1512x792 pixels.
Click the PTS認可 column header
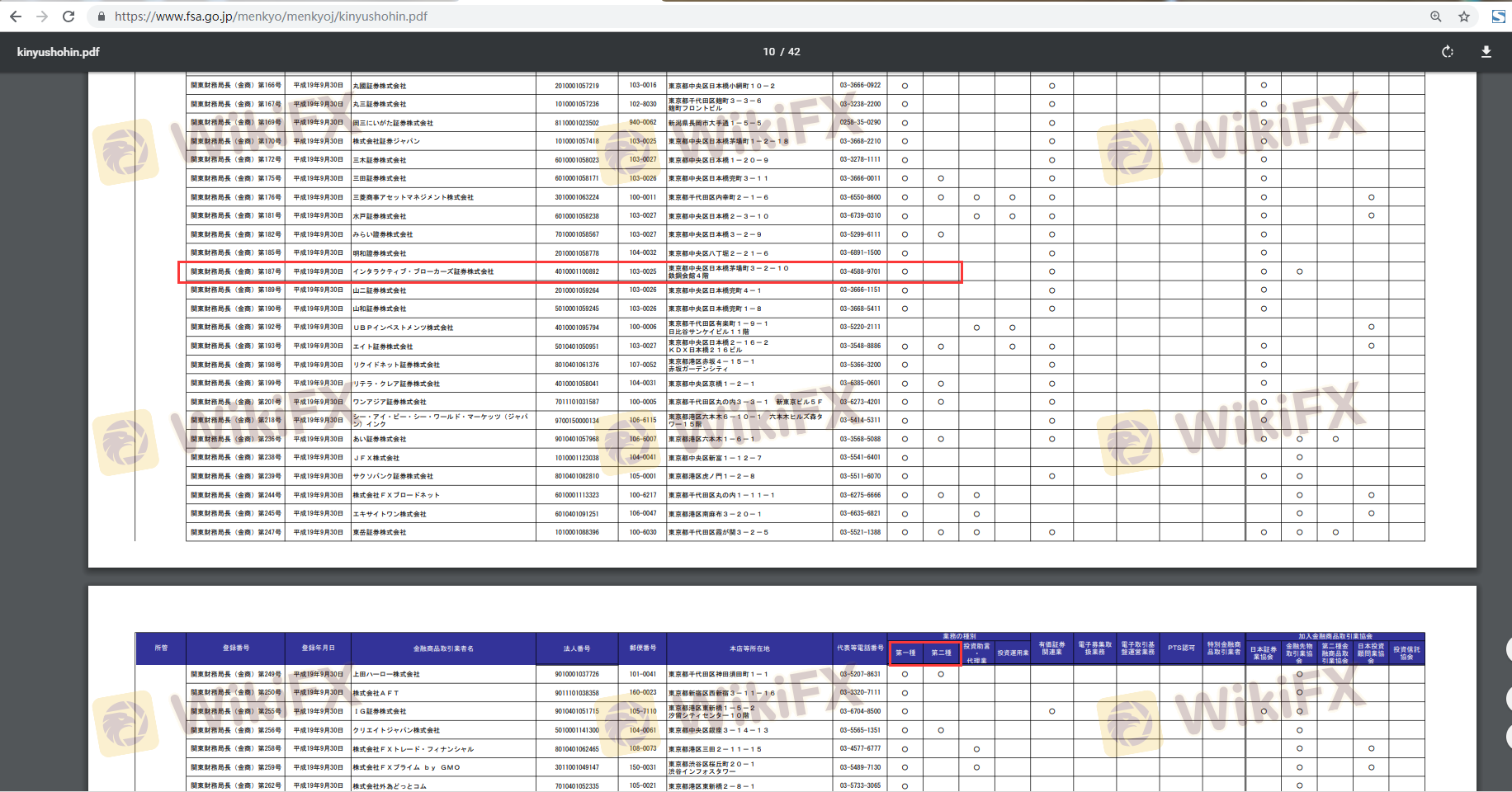[1180, 648]
